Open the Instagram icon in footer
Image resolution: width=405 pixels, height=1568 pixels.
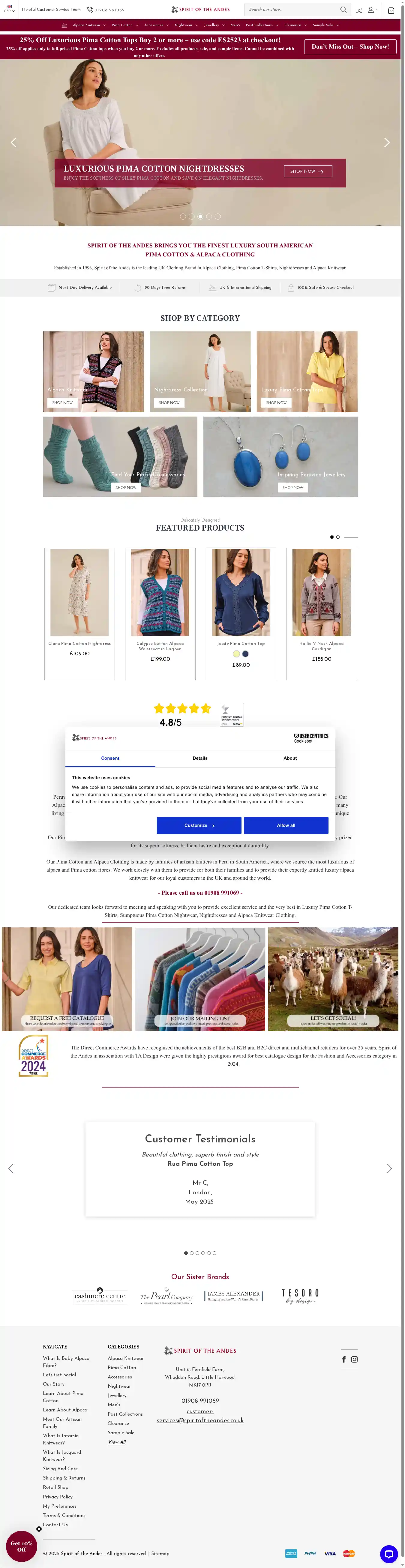tap(355, 1359)
